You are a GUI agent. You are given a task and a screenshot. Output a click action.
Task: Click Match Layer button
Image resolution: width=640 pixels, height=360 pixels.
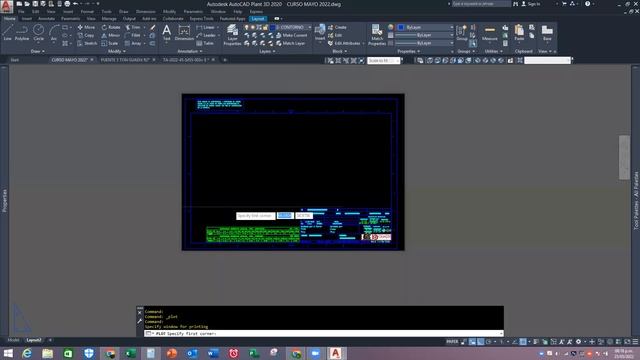pyautogui.click(x=291, y=43)
